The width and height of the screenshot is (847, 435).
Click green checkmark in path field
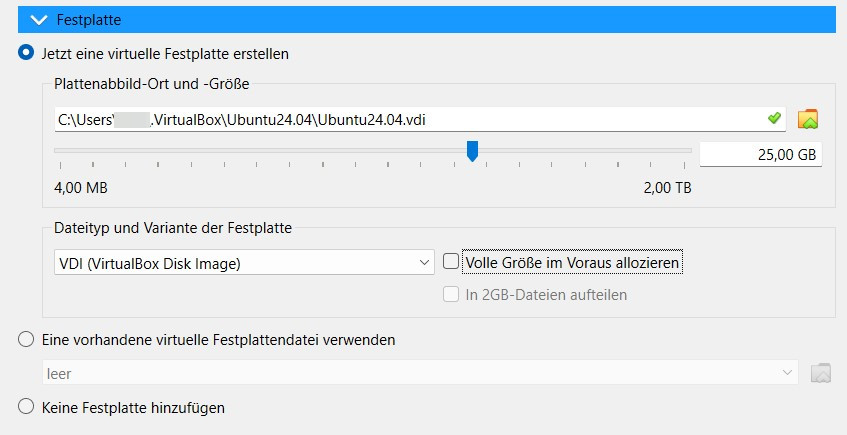pyautogui.click(x=774, y=118)
